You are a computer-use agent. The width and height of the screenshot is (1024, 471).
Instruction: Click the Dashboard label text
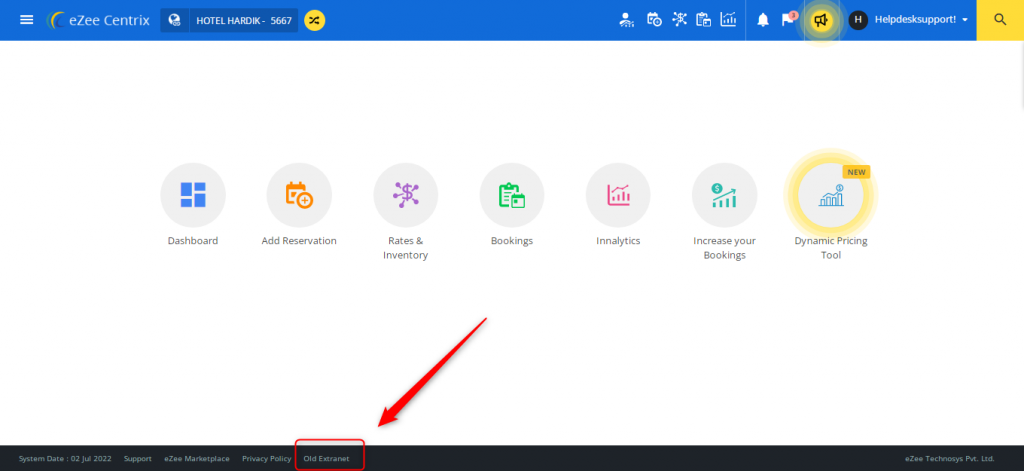[193, 240]
